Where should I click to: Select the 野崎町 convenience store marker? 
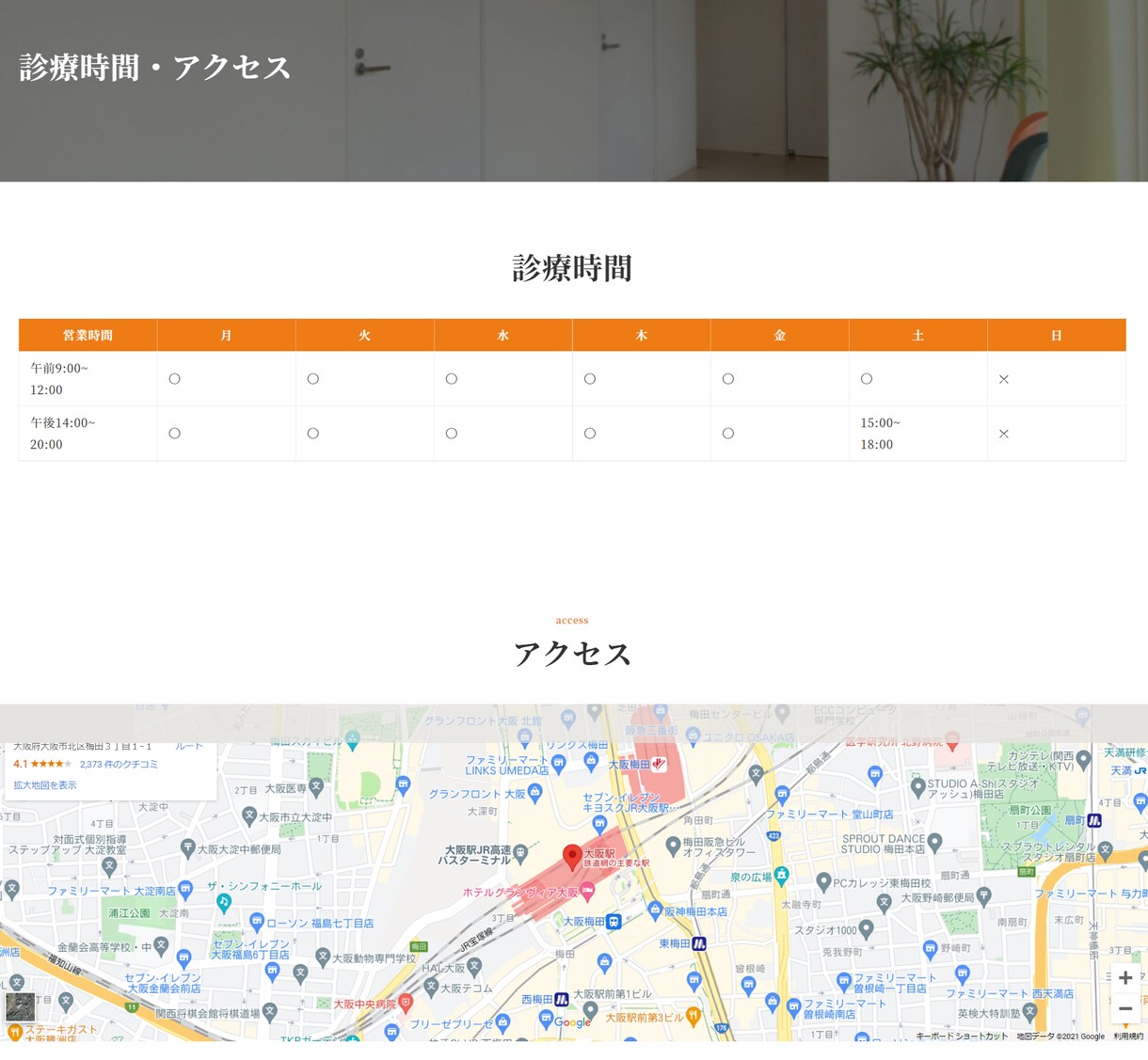931,949
